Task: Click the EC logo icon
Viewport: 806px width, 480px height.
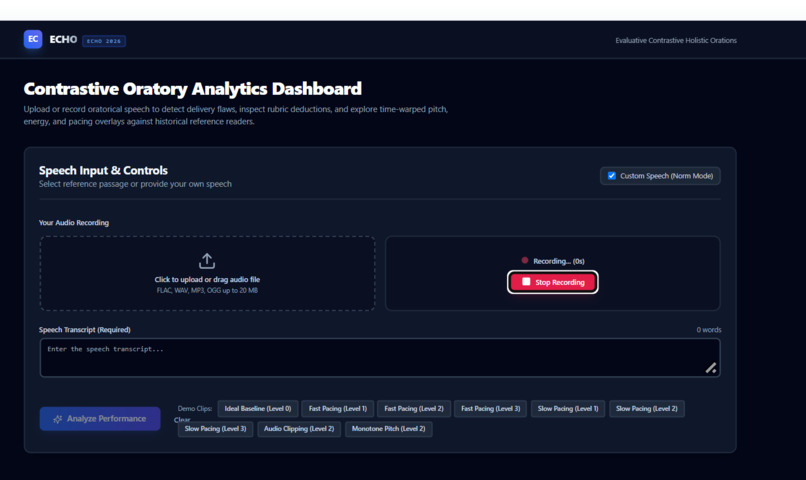Action: pos(33,39)
